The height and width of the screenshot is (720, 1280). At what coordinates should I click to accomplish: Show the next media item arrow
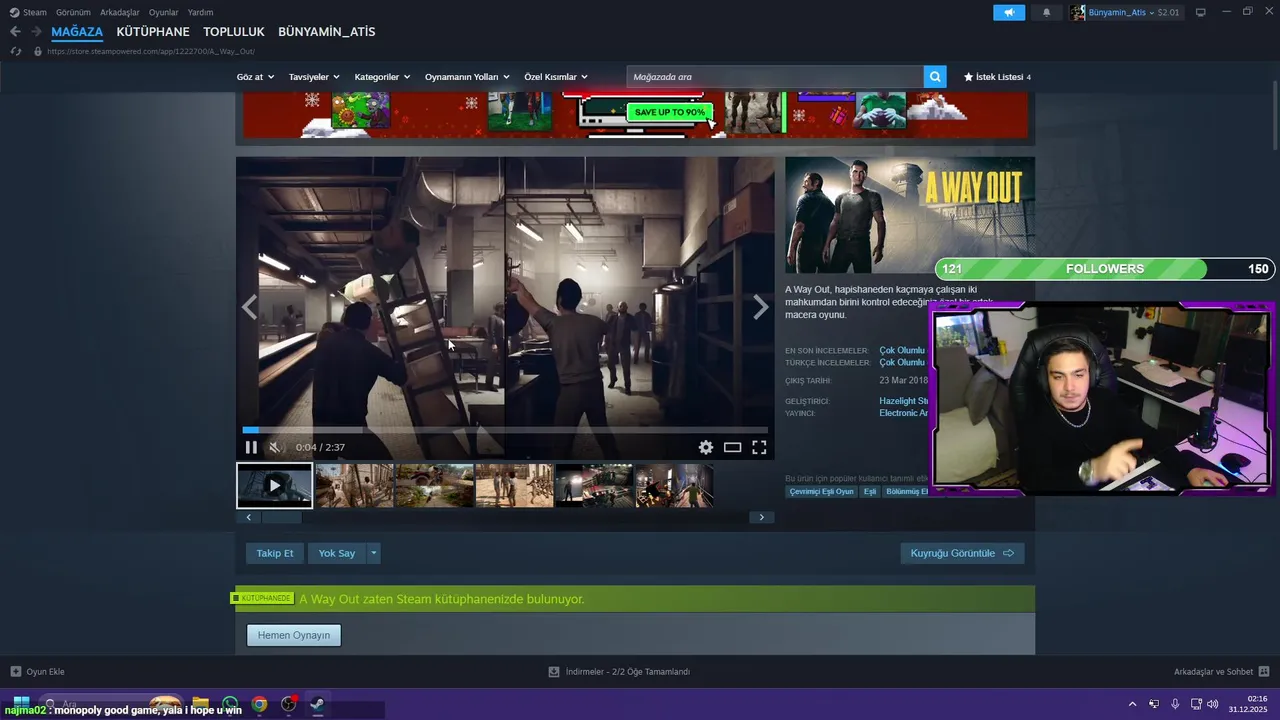click(761, 307)
